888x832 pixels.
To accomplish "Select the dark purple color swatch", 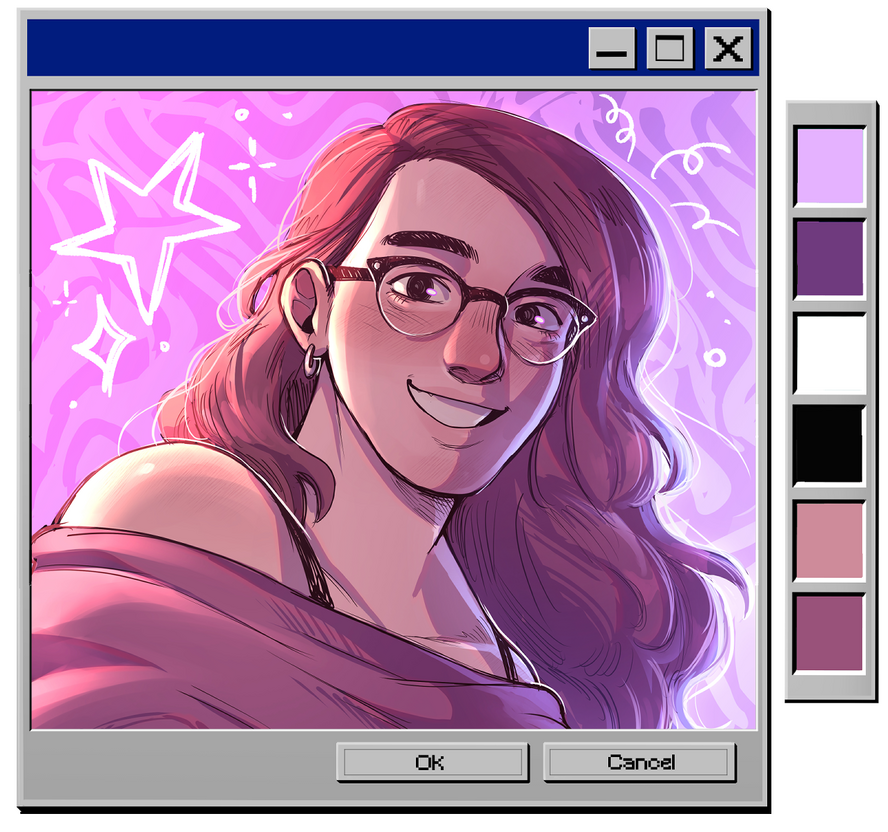I will click(x=829, y=257).
